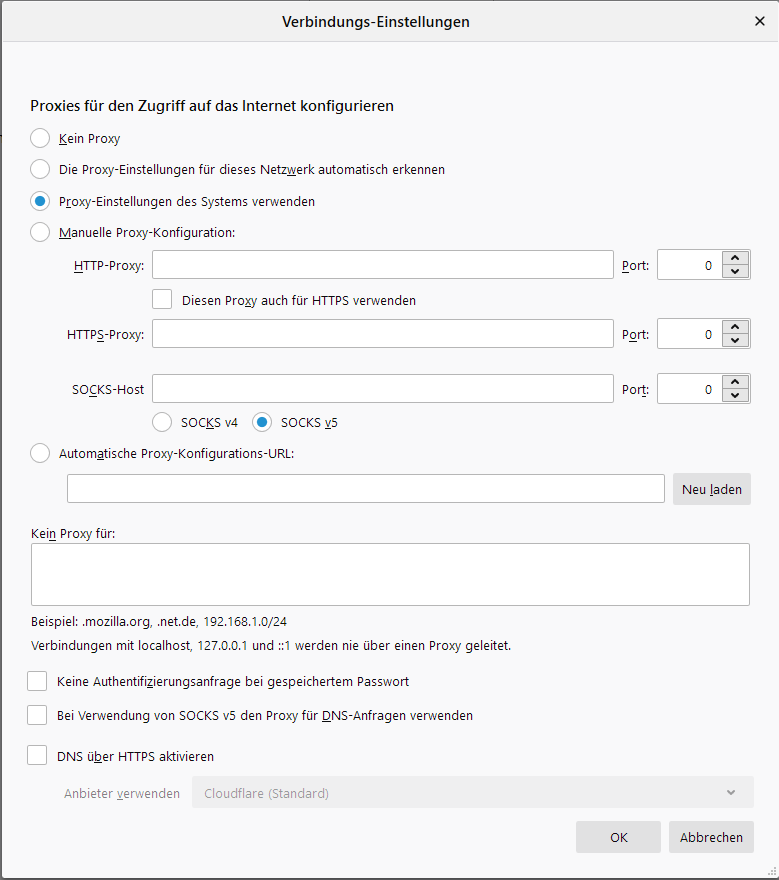Select SOCKS v4 radio button
Screen dimensions: 779x880
coord(162,422)
